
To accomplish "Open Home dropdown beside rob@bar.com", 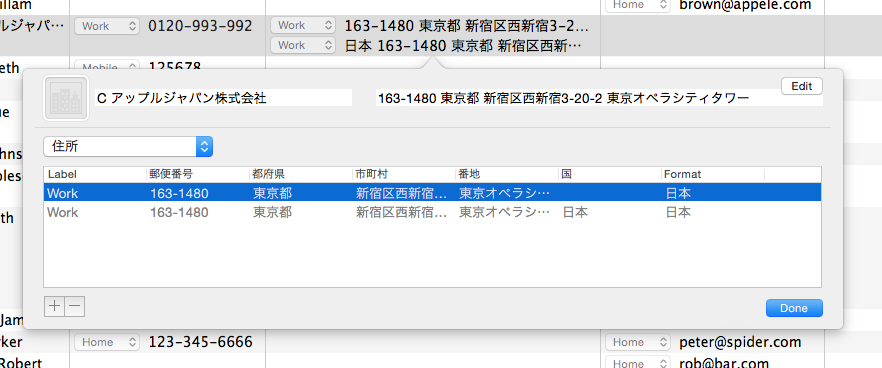I will (x=638, y=362).
